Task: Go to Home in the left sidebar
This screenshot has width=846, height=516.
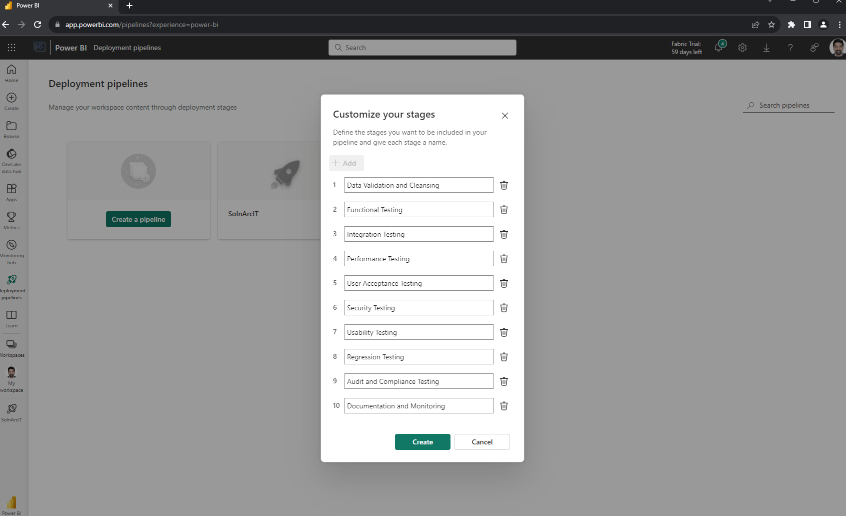Action: click(x=11, y=73)
